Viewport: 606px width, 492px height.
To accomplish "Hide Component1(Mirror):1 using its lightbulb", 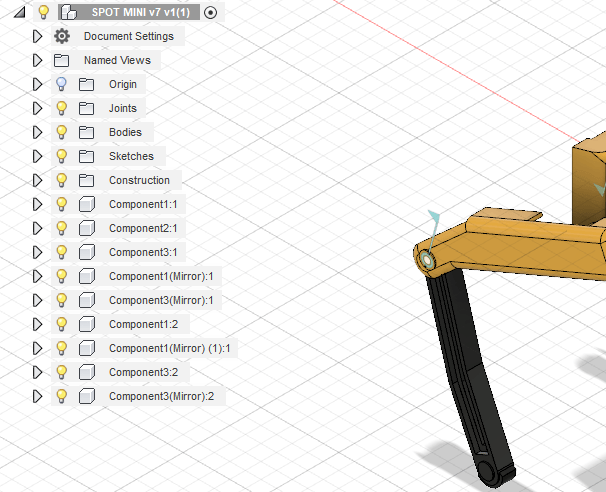I will (x=61, y=276).
